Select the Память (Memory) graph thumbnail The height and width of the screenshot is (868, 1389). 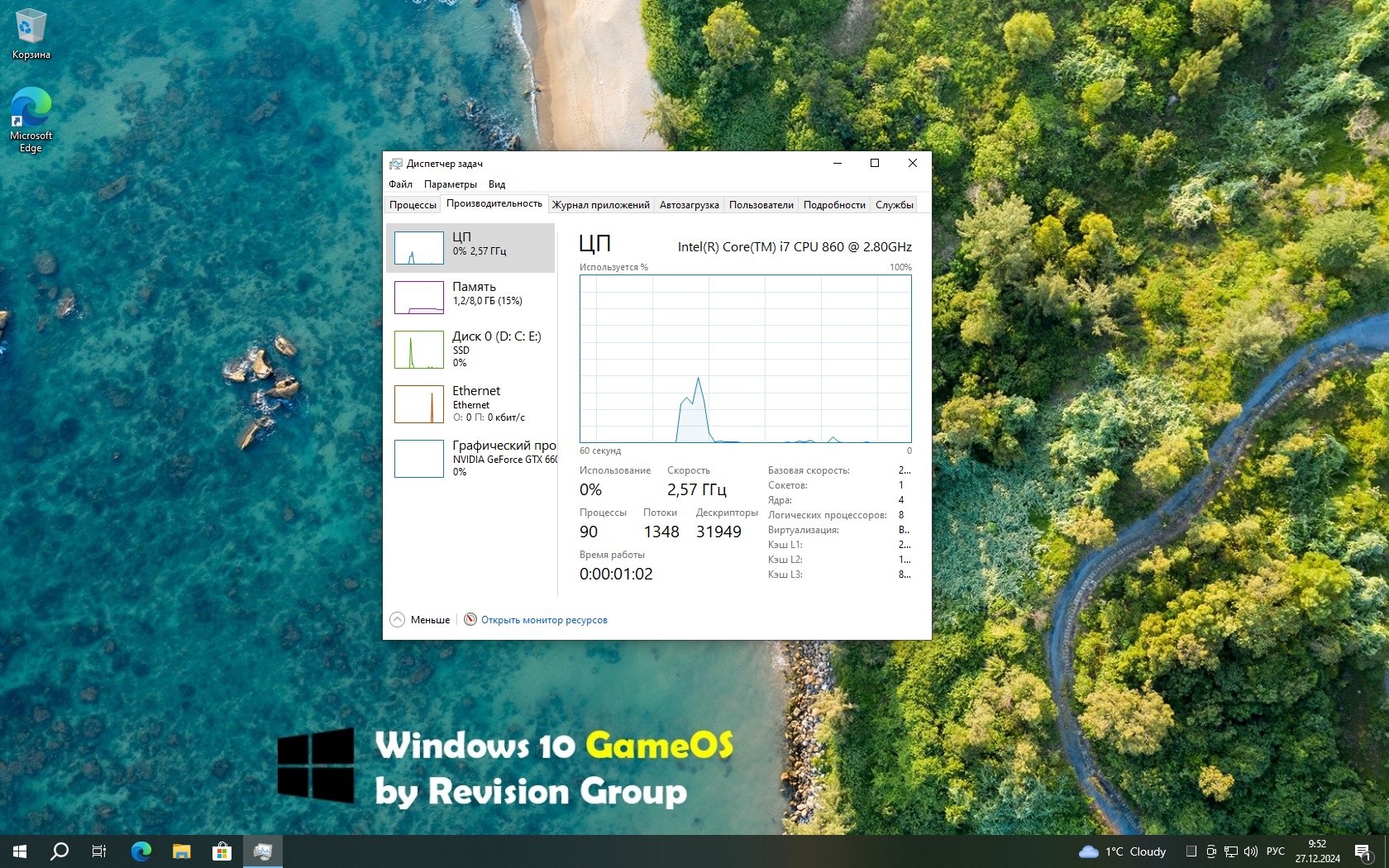pyautogui.click(x=419, y=298)
